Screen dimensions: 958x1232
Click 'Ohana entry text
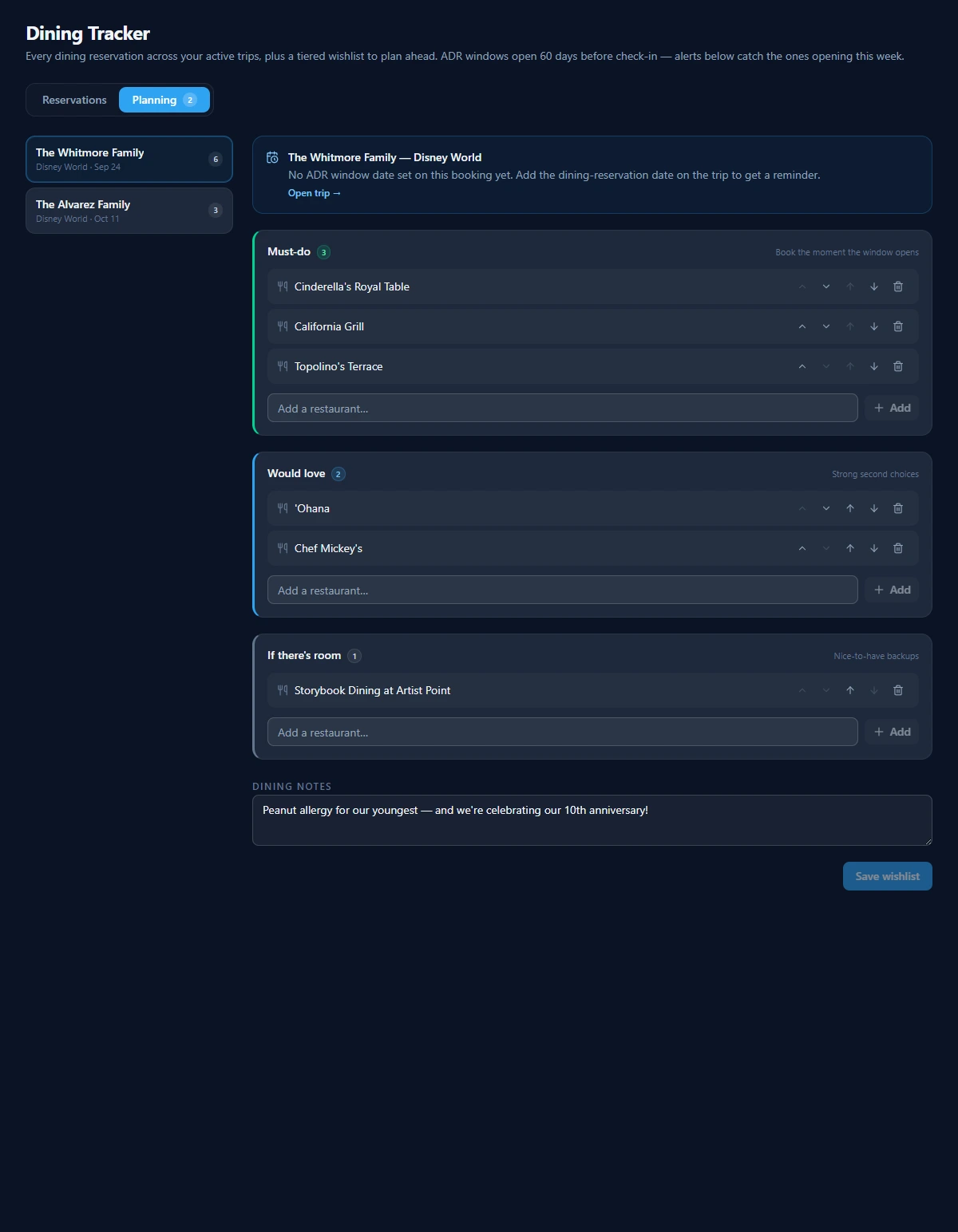point(312,508)
